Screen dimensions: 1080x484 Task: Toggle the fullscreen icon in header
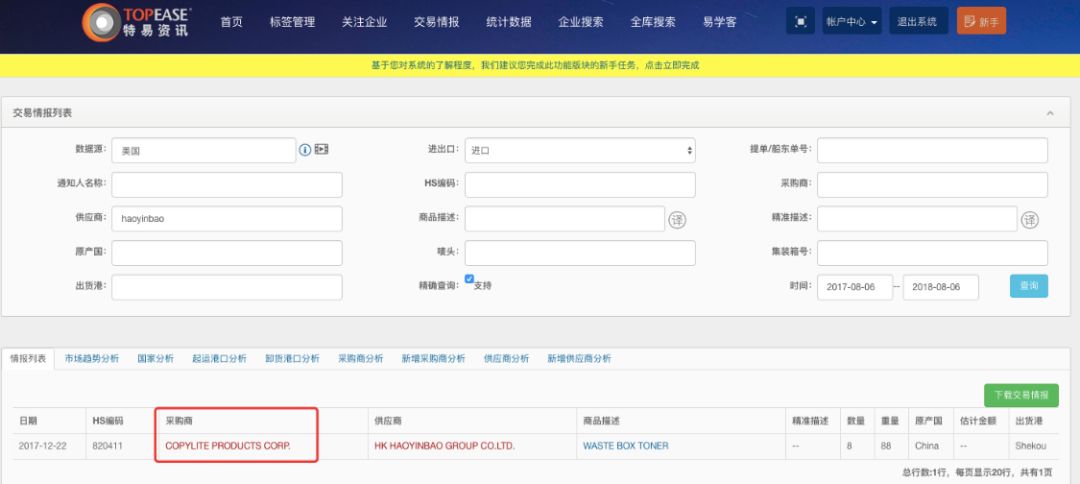click(x=800, y=21)
